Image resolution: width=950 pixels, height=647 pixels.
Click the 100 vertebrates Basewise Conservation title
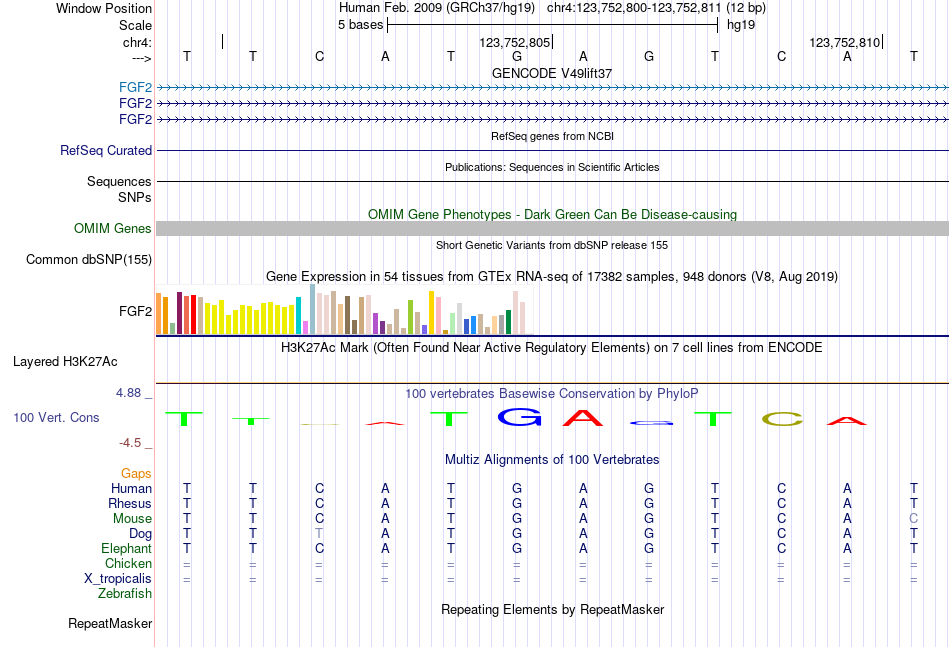click(x=552, y=393)
